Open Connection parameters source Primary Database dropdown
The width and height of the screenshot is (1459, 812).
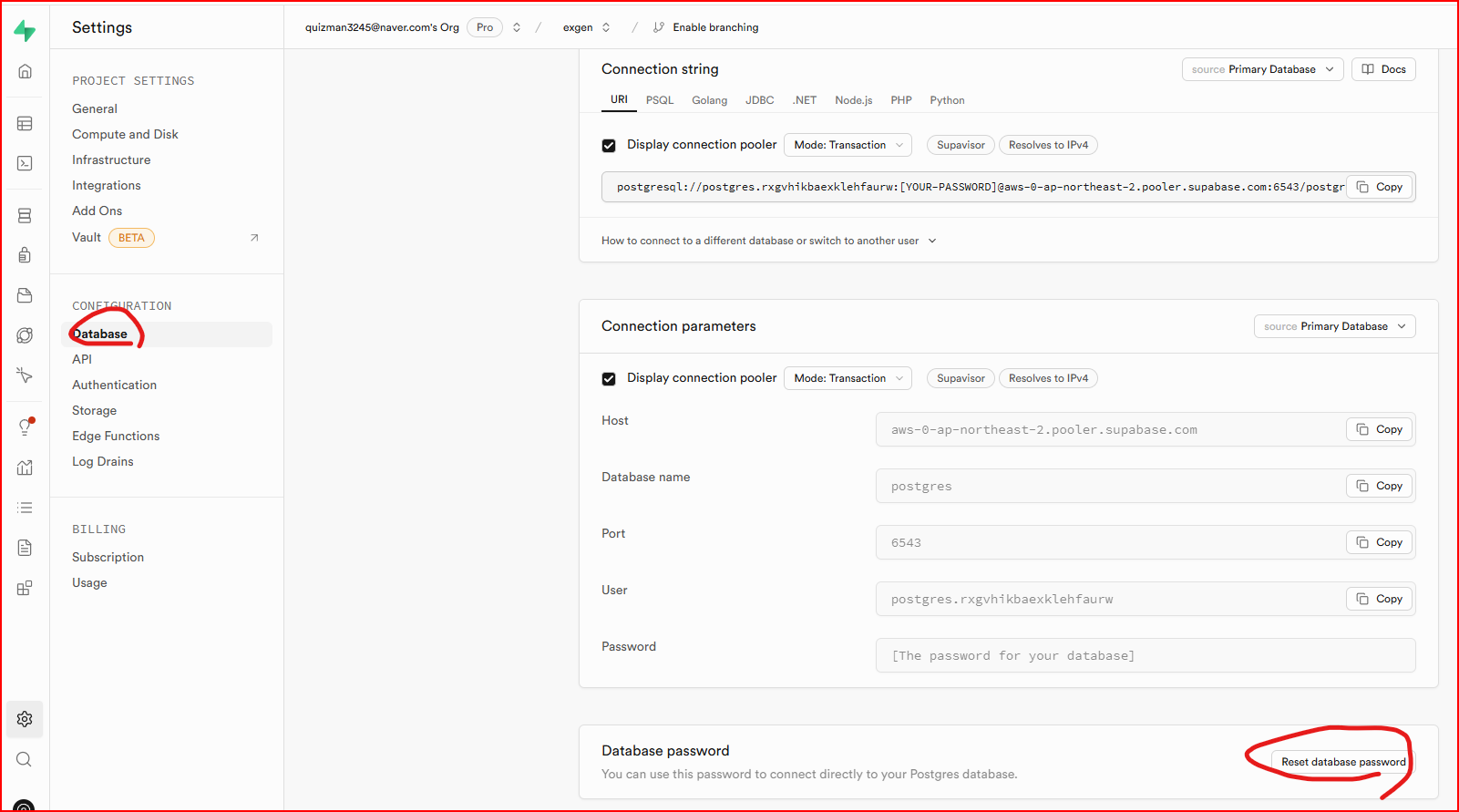tap(1334, 326)
